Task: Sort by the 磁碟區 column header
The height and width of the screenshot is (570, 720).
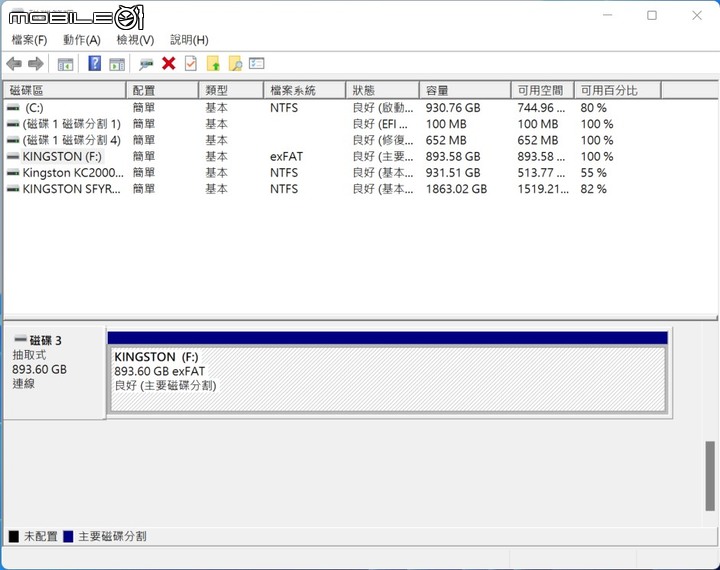Action: [x=65, y=90]
